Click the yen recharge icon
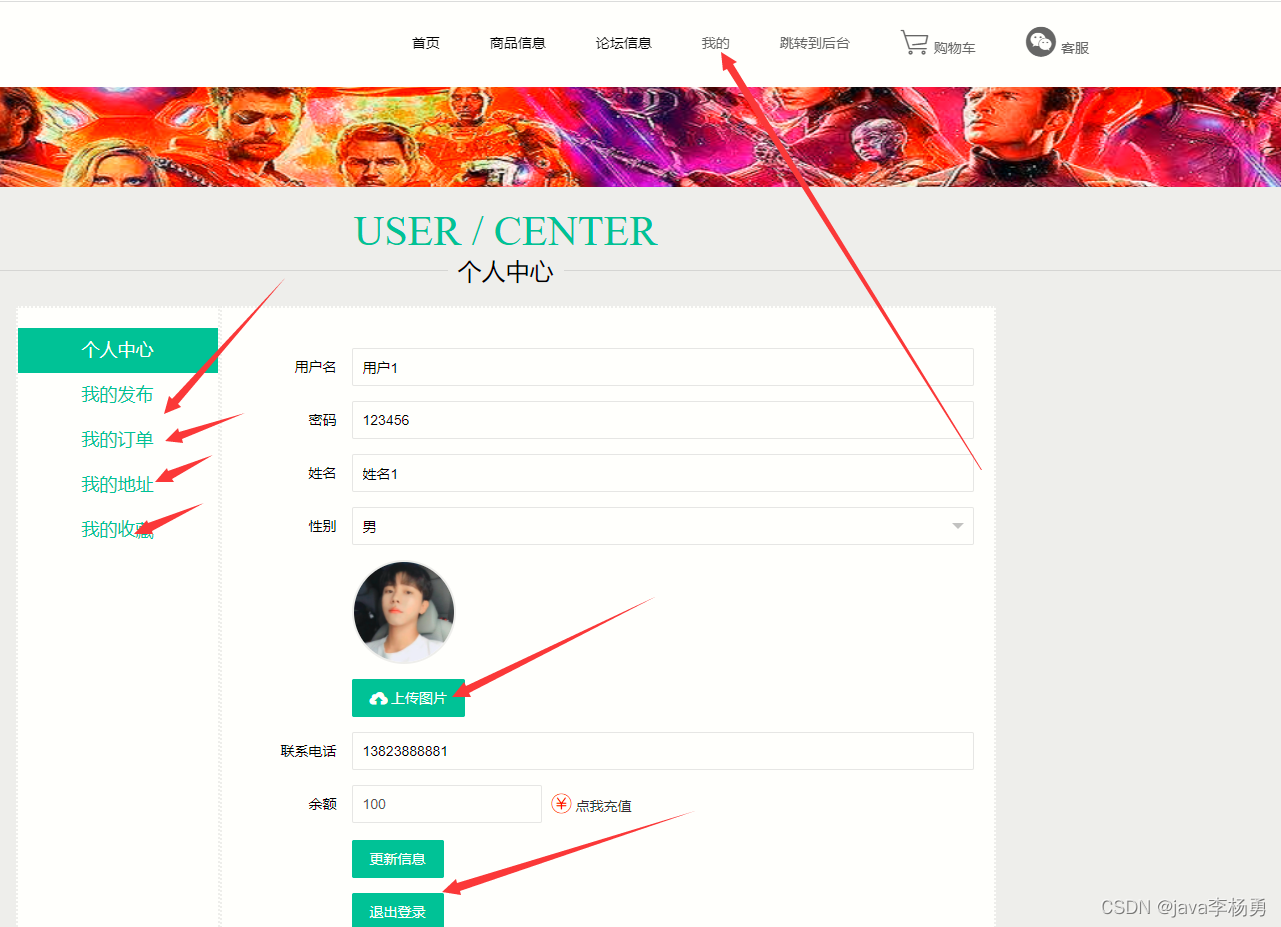This screenshot has height=927, width=1281. tap(561, 804)
